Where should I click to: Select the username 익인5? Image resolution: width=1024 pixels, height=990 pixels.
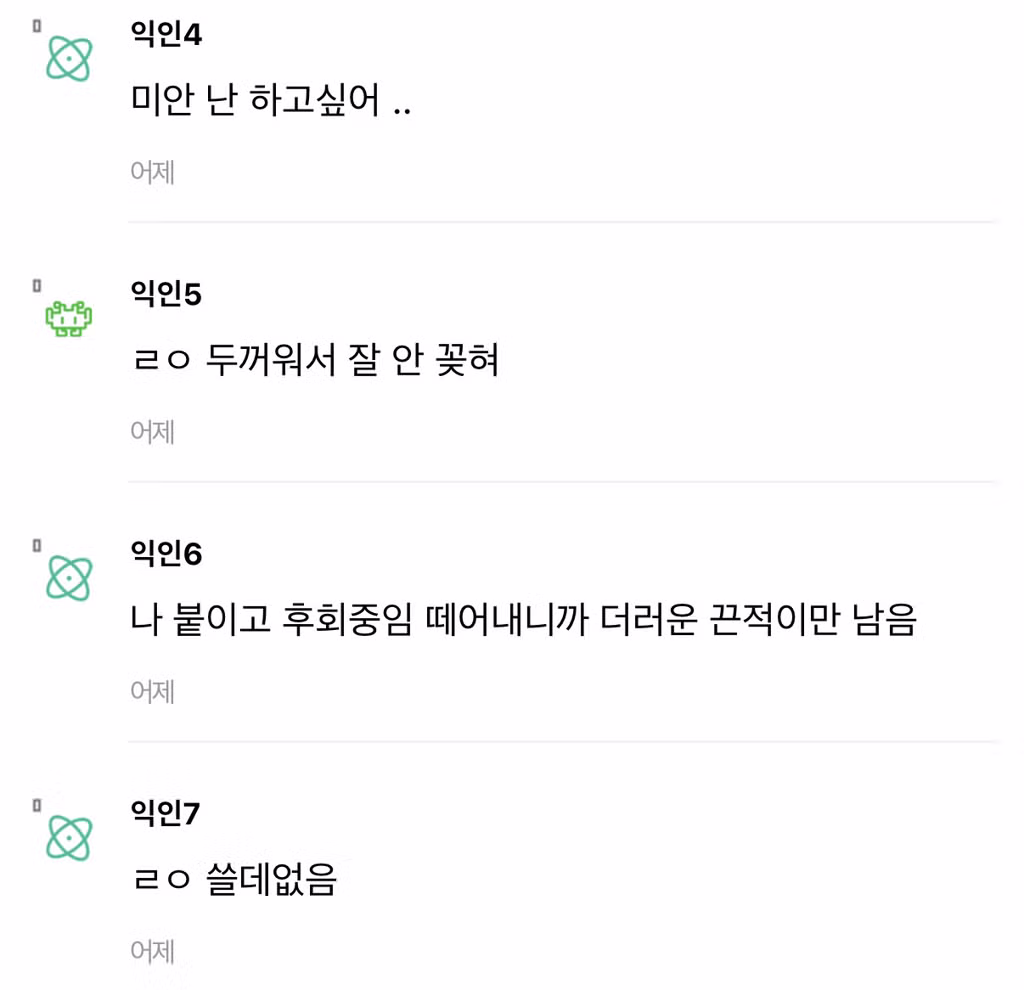[166, 294]
